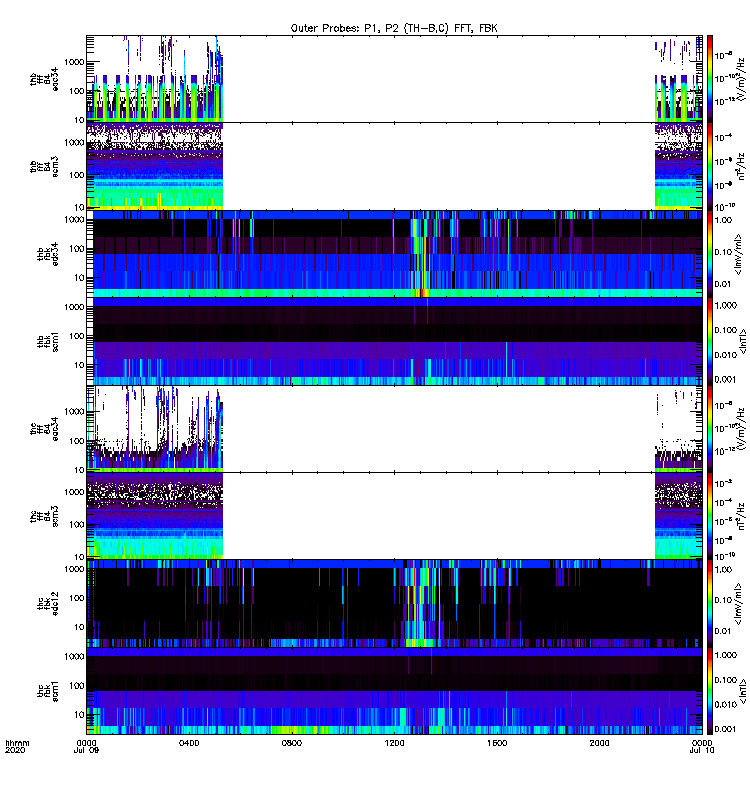Click the '0000 Jul 10' time axis label
Image resolution: width=750 pixels, height=800 pixels.
[x=702, y=746]
